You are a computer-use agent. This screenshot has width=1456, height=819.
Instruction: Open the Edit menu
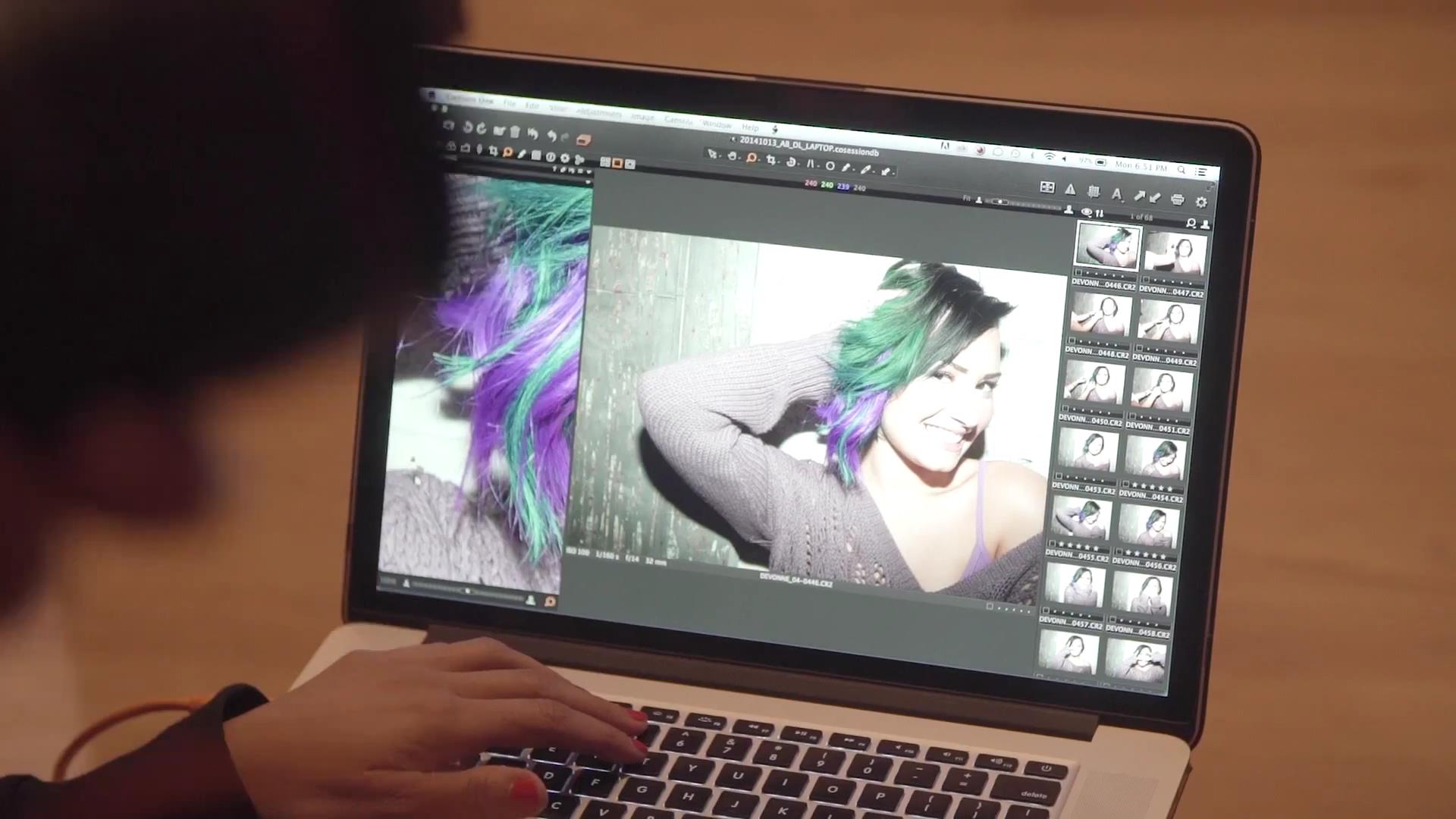(532, 106)
